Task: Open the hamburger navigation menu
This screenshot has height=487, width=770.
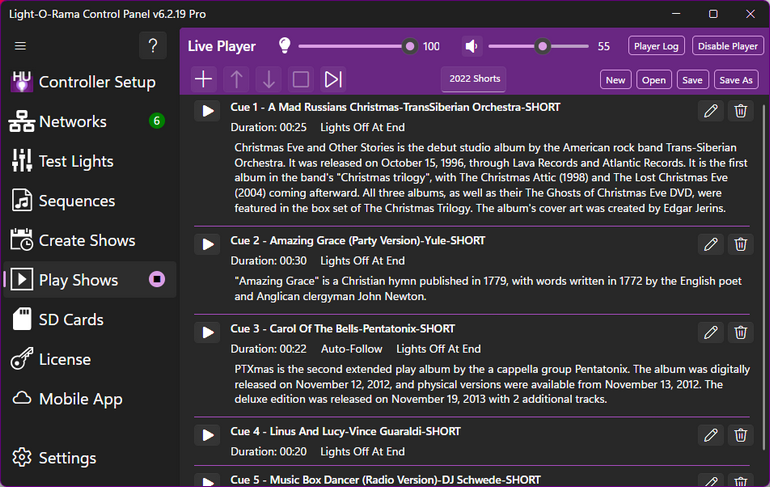Action: coord(20,46)
